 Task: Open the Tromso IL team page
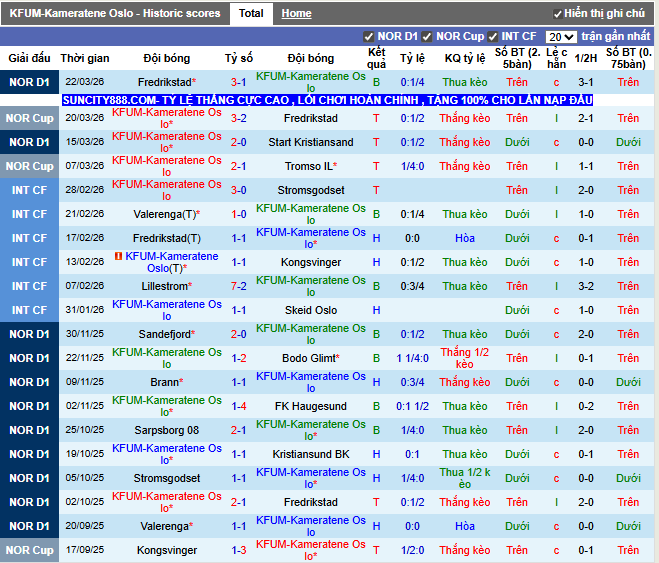pyautogui.click(x=309, y=166)
